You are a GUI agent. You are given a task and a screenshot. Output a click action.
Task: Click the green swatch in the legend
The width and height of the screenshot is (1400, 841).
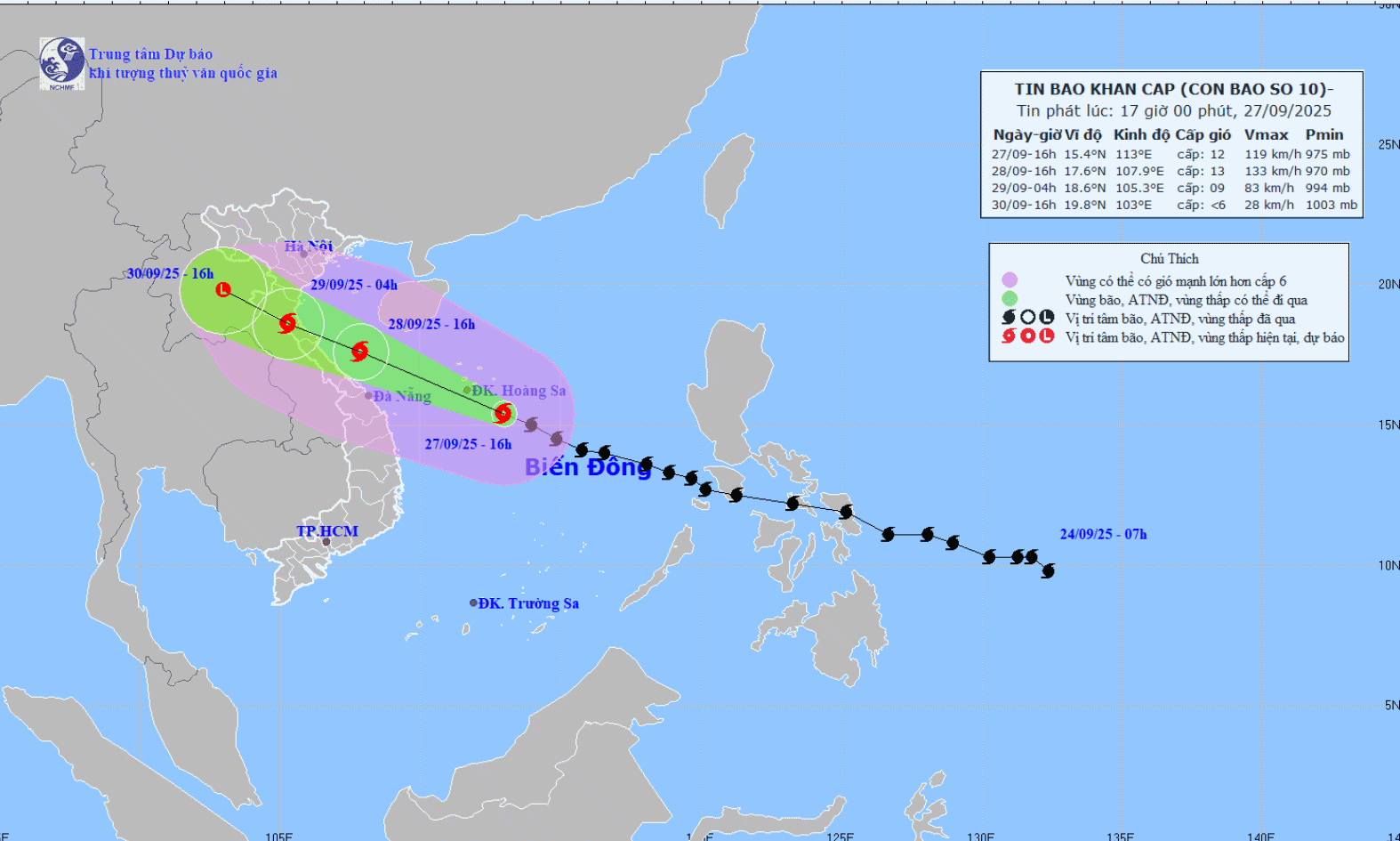coord(1010,299)
